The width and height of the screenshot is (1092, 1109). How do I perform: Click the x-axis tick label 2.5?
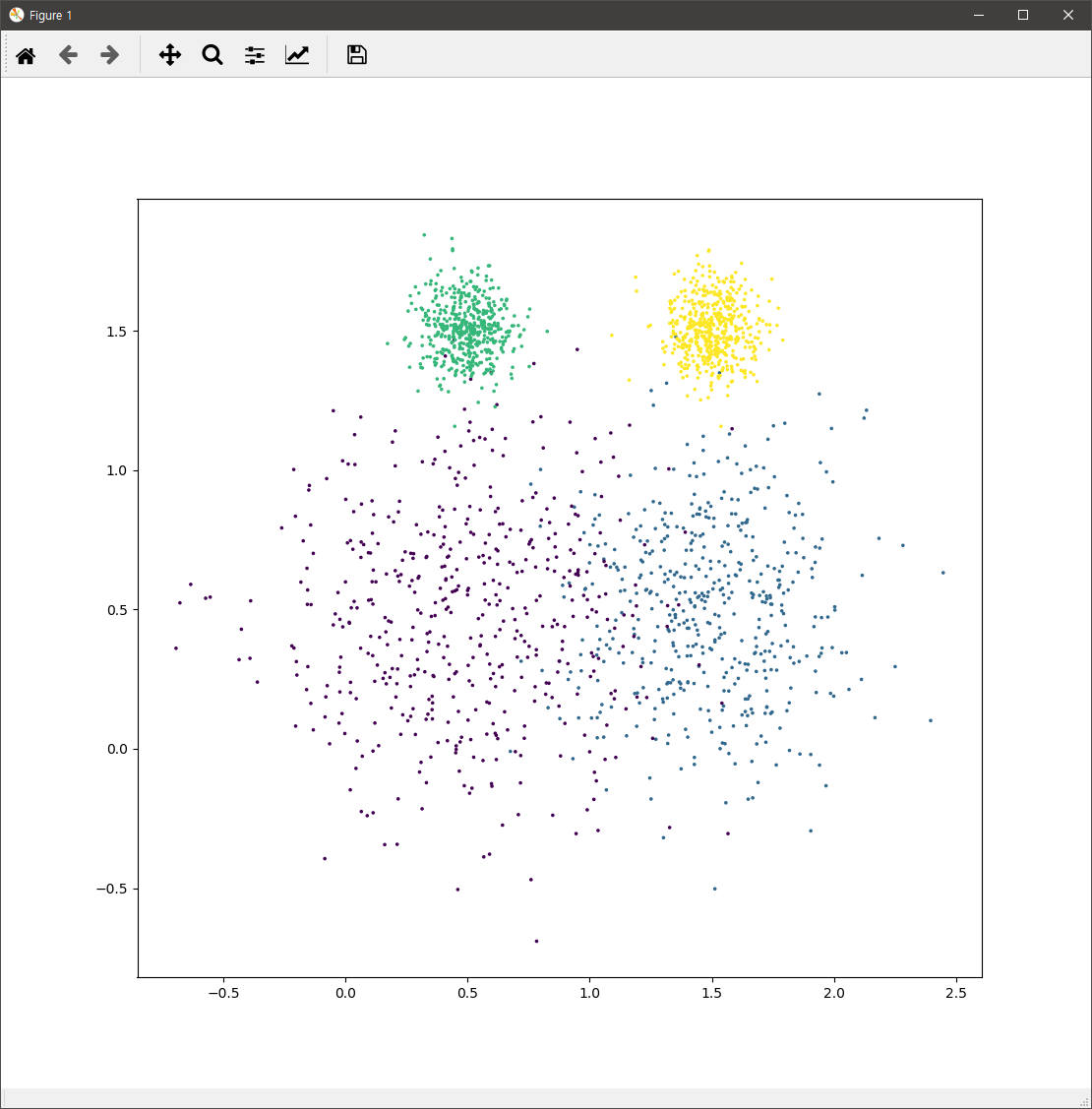pos(956,993)
